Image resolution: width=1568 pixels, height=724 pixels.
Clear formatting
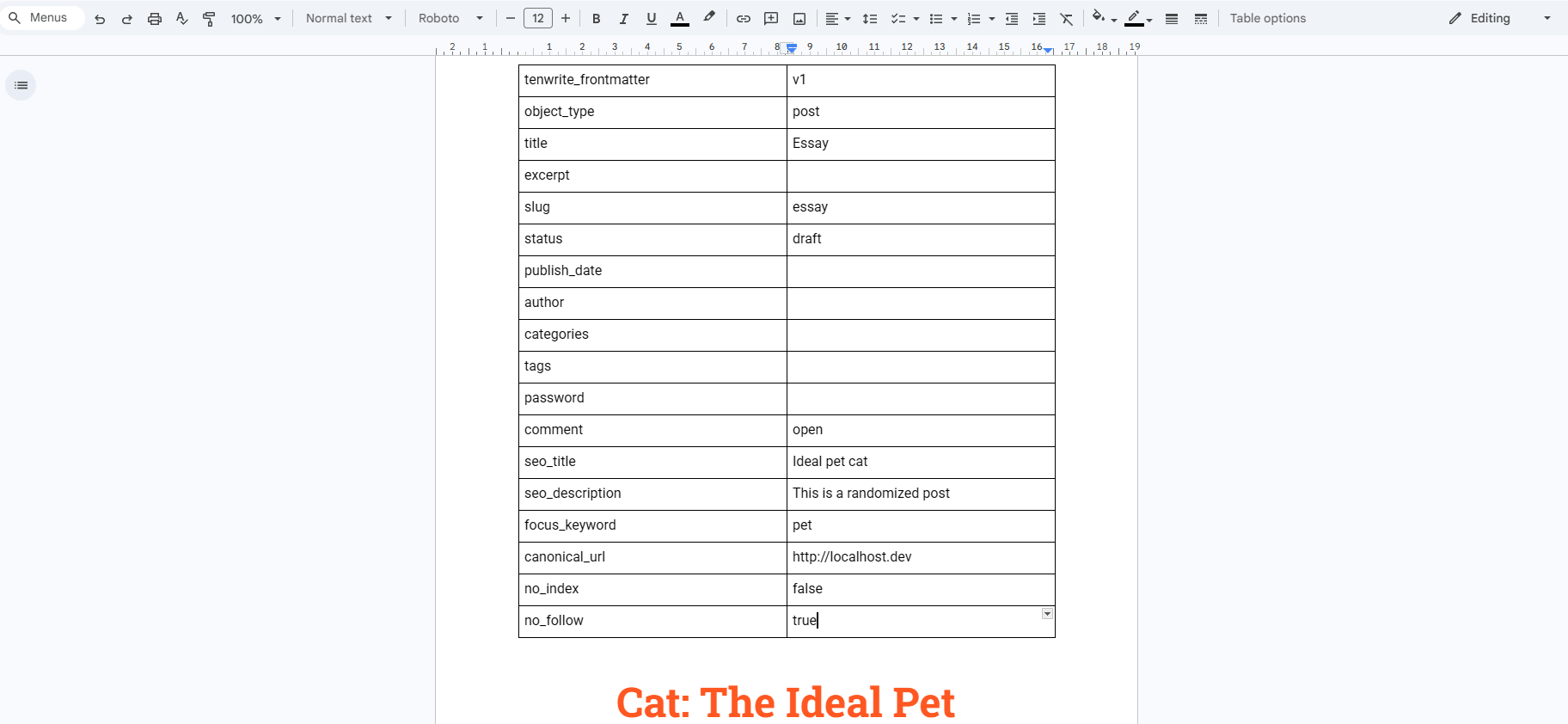coord(1067,18)
